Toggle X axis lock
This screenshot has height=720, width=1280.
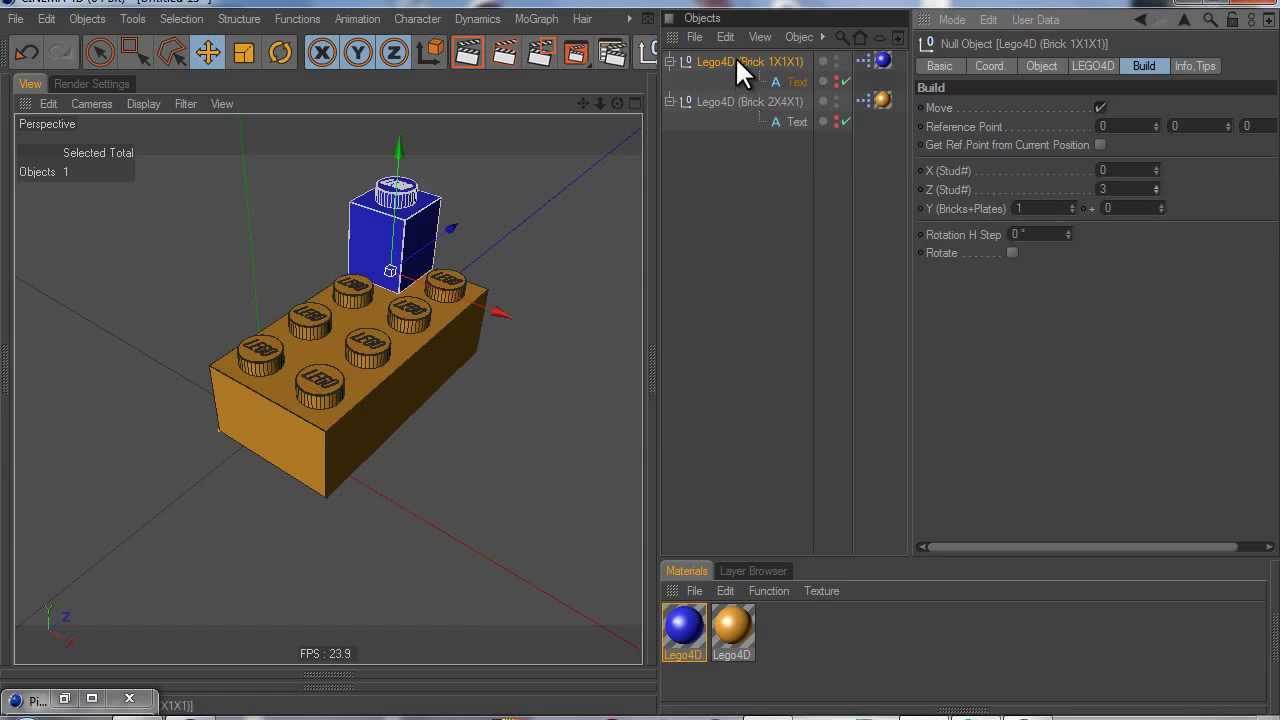pyautogui.click(x=322, y=52)
